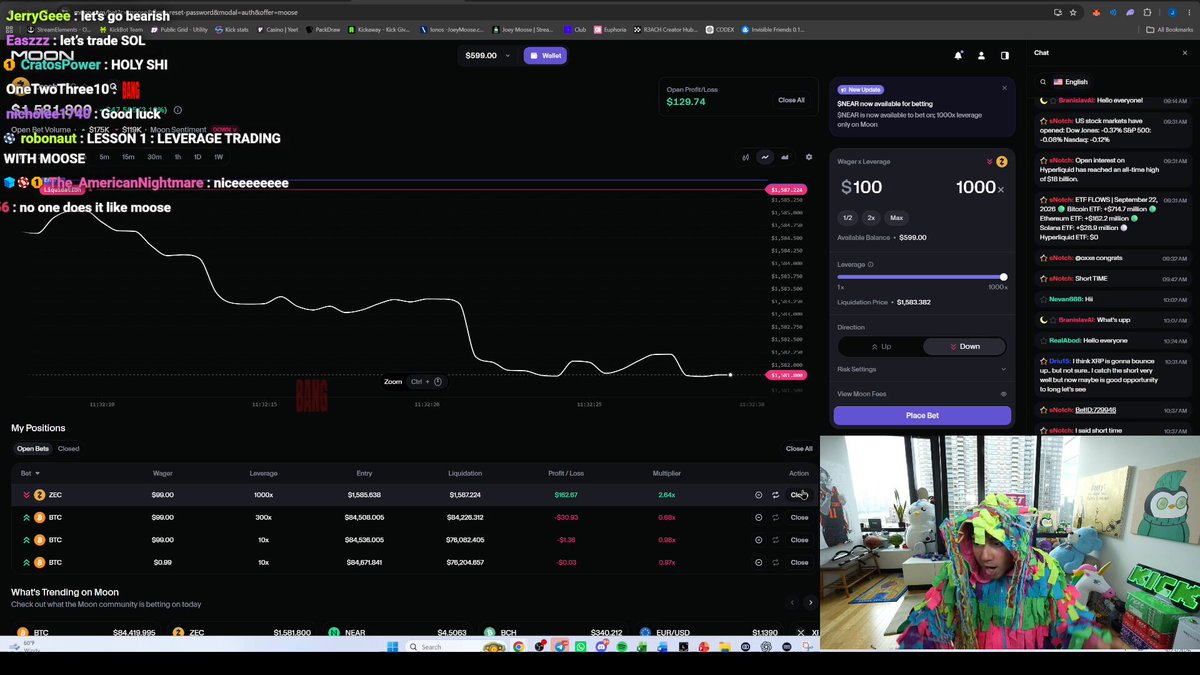Show next trending markets arrow
Screen dimensions: 1200x675
810,602
